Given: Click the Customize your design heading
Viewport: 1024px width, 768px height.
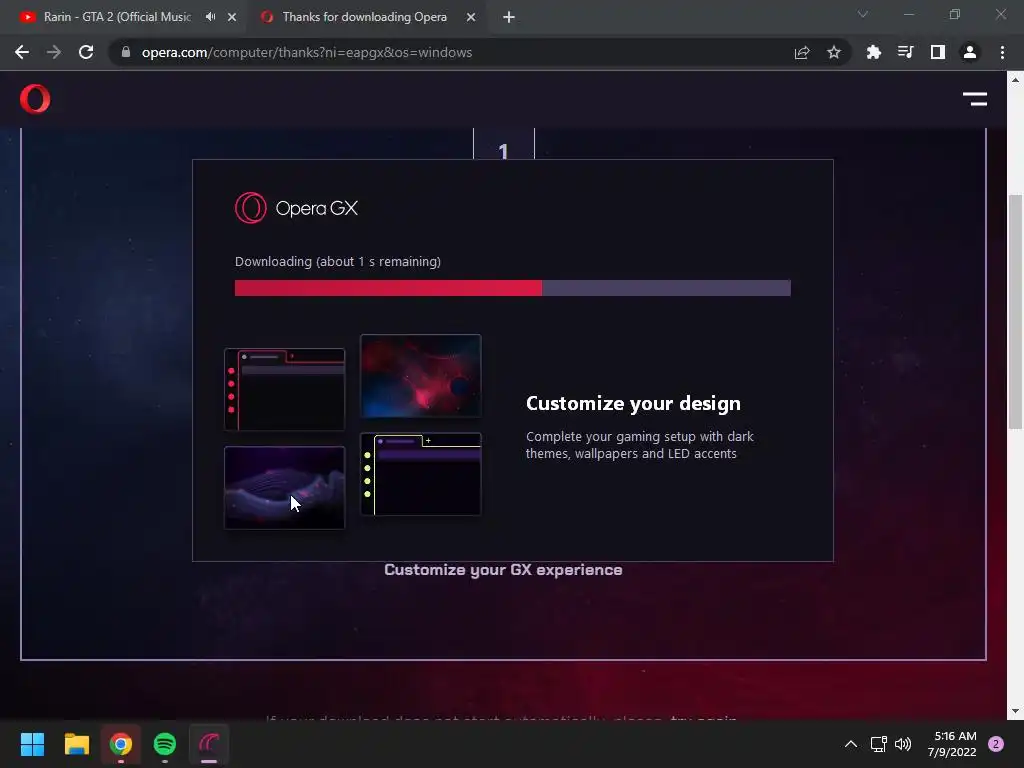Looking at the screenshot, I should pyautogui.click(x=633, y=404).
